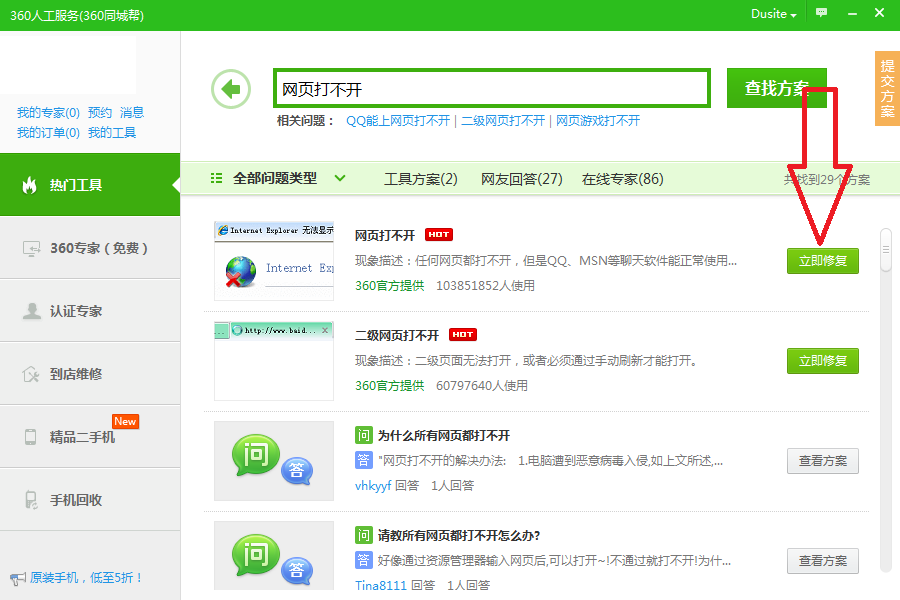Image resolution: width=900 pixels, height=600 pixels.
Task: Click the green 问 icon of 为什么所有网页都打不开
Action: point(363,435)
